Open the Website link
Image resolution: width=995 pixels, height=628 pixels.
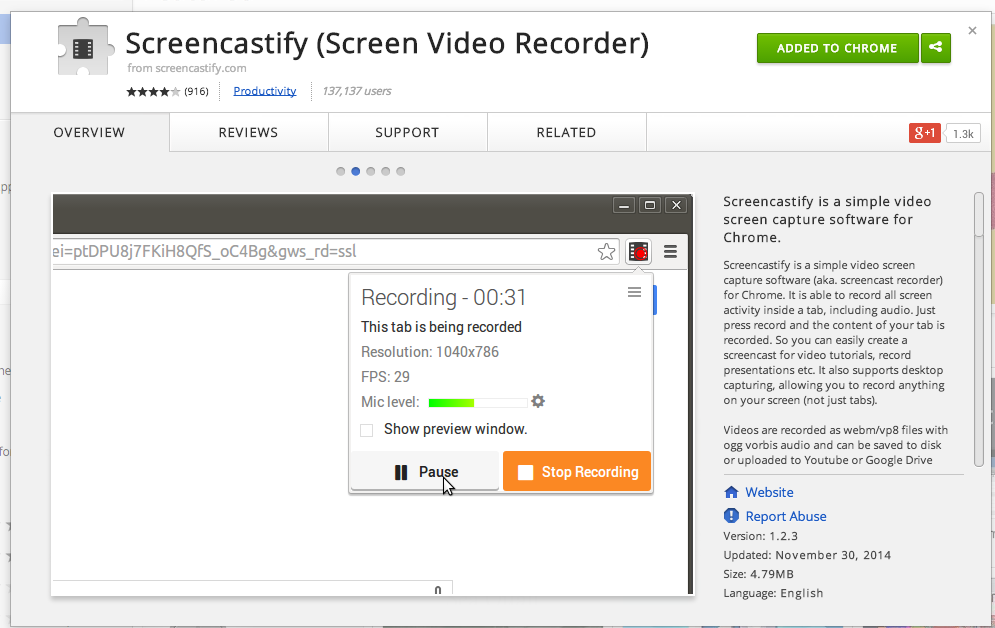tap(769, 492)
